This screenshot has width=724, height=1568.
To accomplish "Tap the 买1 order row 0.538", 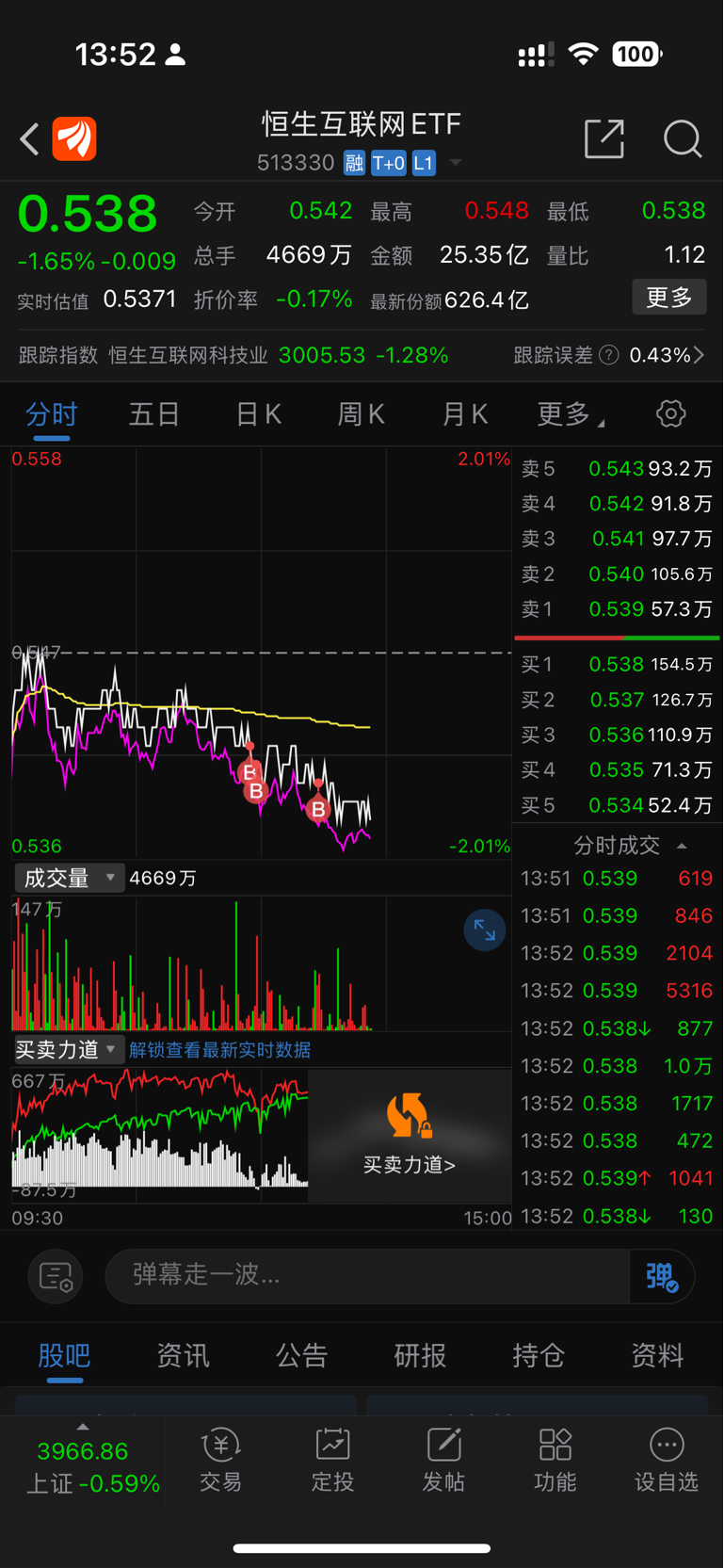I will click(x=618, y=665).
